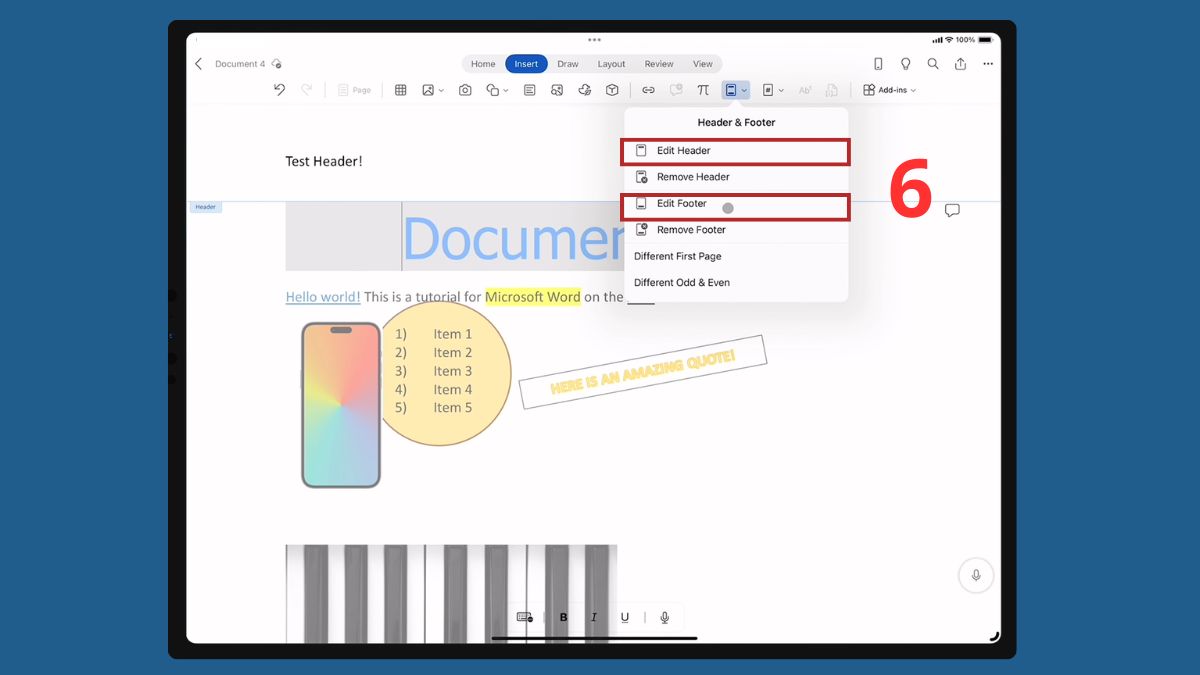This screenshot has width=1200, height=675.
Task: Open the Layout tab
Action: pyautogui.click(x=611, y=64)
